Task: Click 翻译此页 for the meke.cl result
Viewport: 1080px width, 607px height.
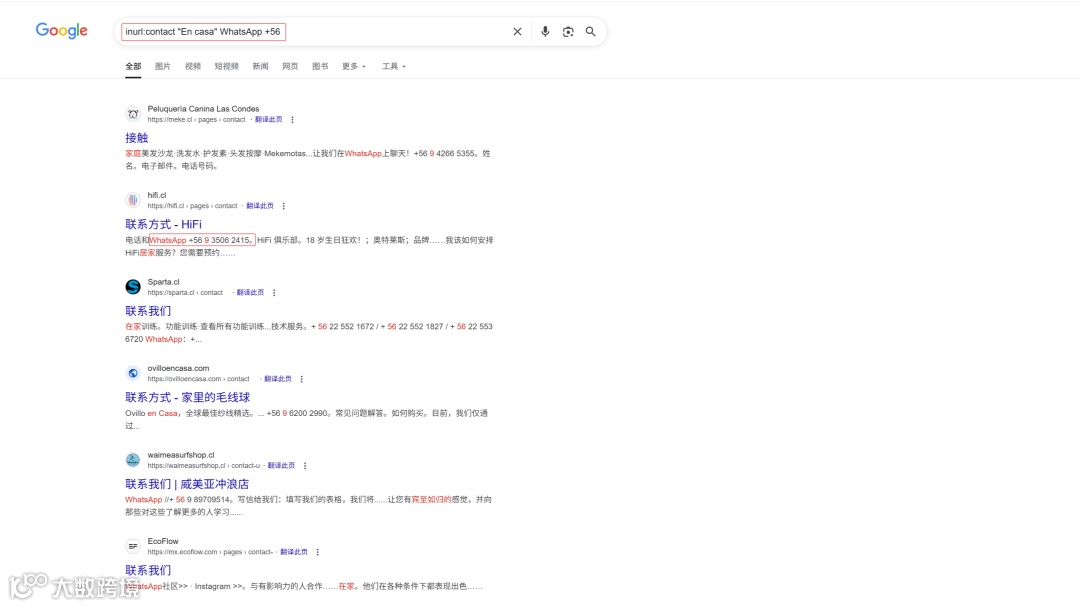Action: [x=269, y=120]
